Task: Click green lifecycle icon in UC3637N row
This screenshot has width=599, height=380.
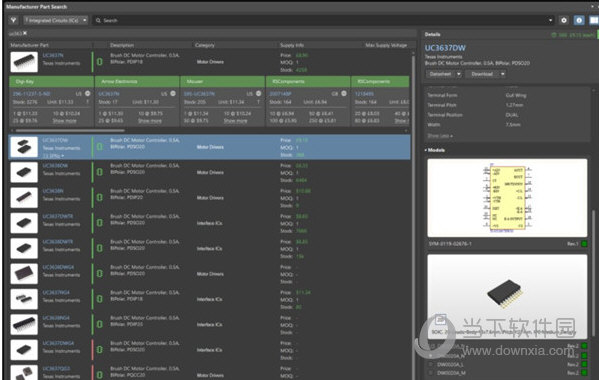Action: (100, 61)
